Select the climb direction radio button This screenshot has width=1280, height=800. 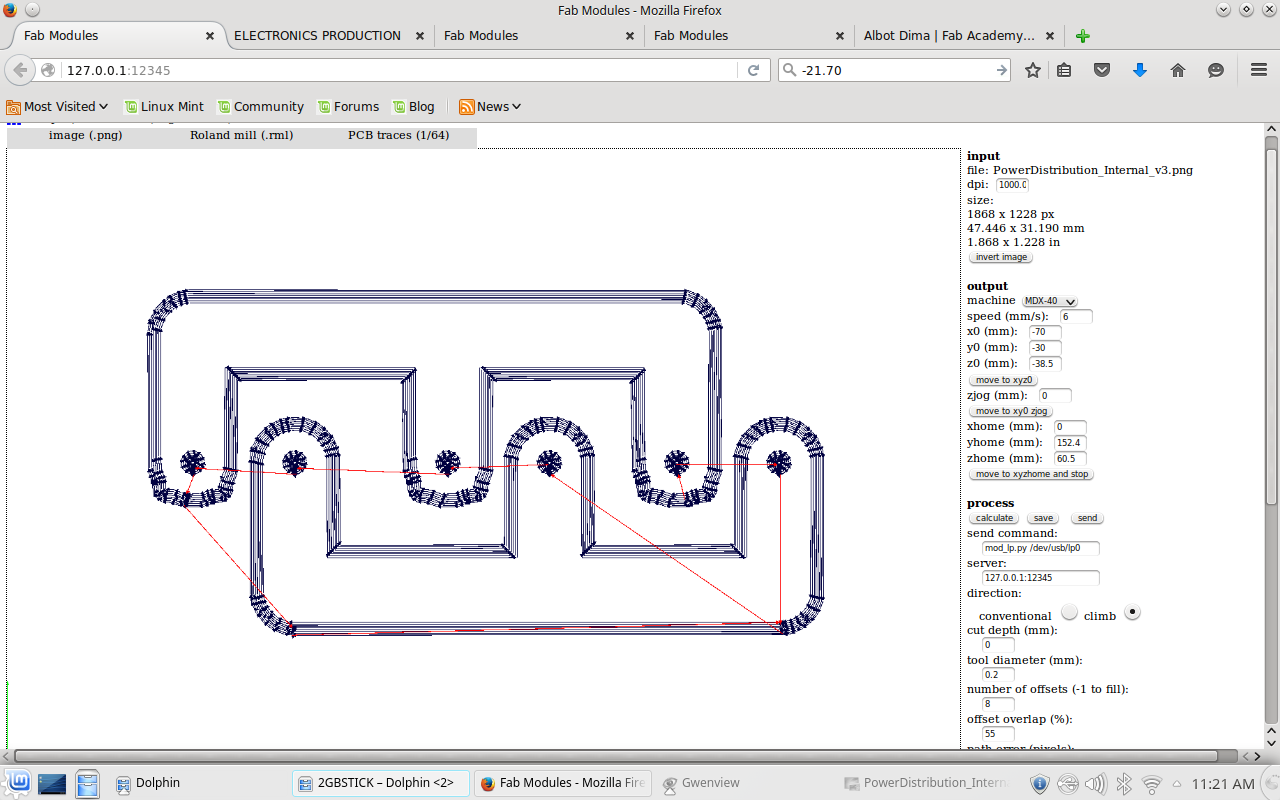click(x=1132, y=612)
